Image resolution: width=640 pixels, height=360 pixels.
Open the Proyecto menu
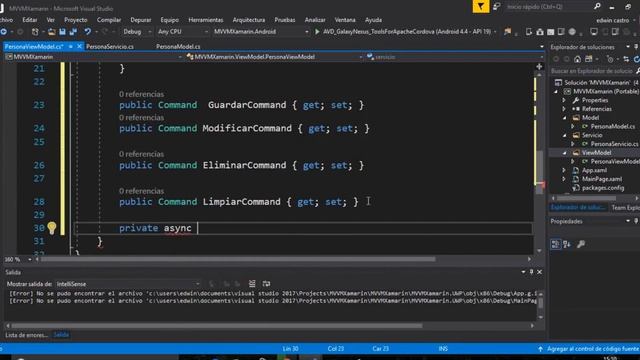[x=76, y=20]
